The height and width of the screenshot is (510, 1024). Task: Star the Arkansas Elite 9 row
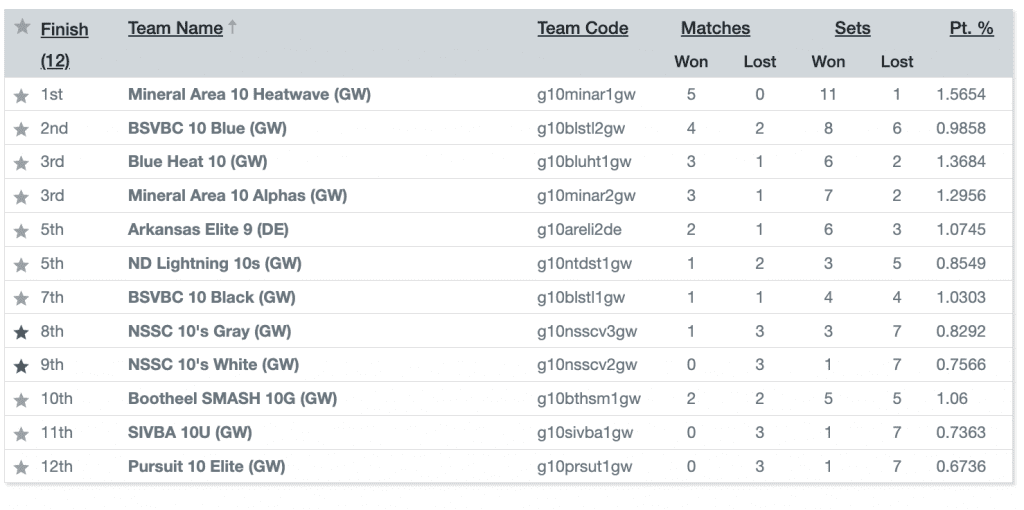(x=22, y=231)
